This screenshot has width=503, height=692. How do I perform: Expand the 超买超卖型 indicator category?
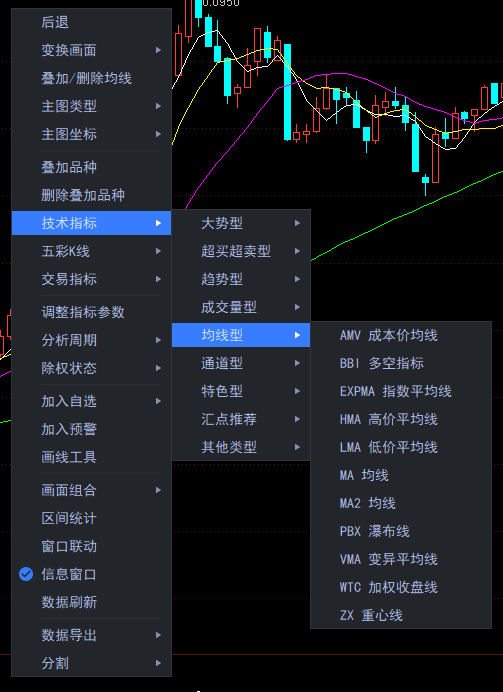[241, 251]
